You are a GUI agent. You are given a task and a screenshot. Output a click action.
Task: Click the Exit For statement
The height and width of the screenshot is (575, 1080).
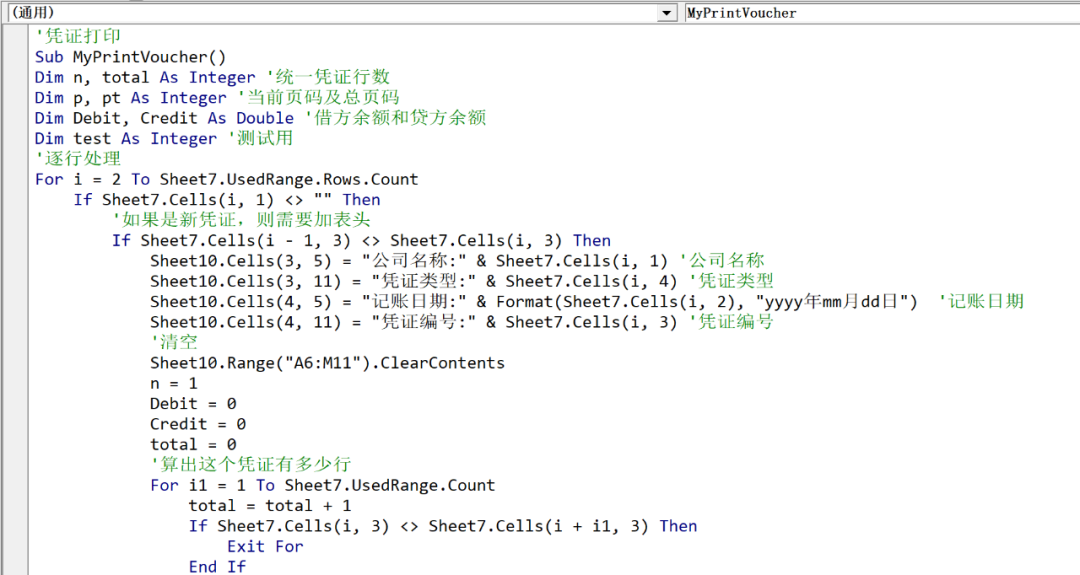(265, 547)
